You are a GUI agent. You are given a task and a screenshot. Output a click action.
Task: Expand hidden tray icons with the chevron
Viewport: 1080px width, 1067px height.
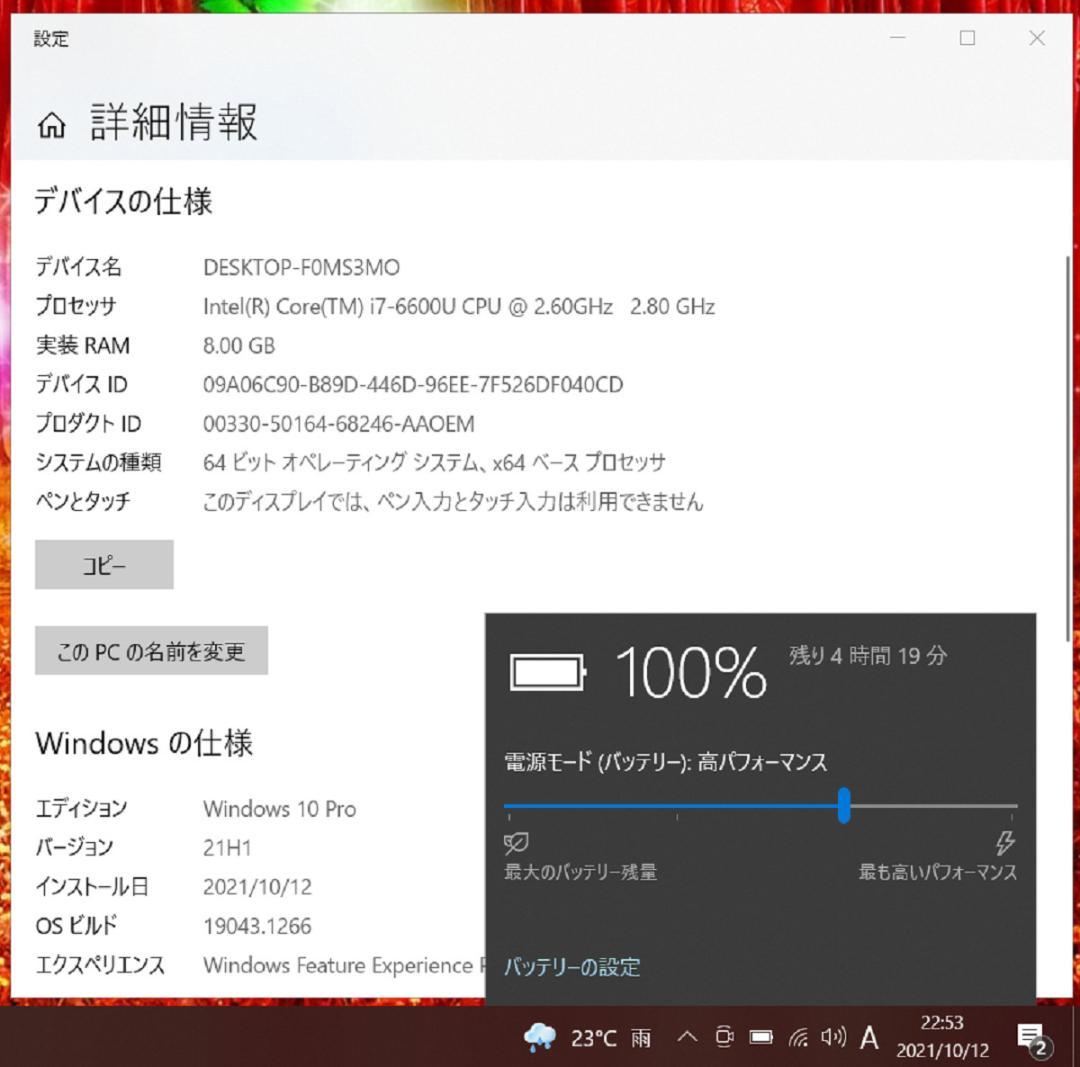tap(687, 1038)
